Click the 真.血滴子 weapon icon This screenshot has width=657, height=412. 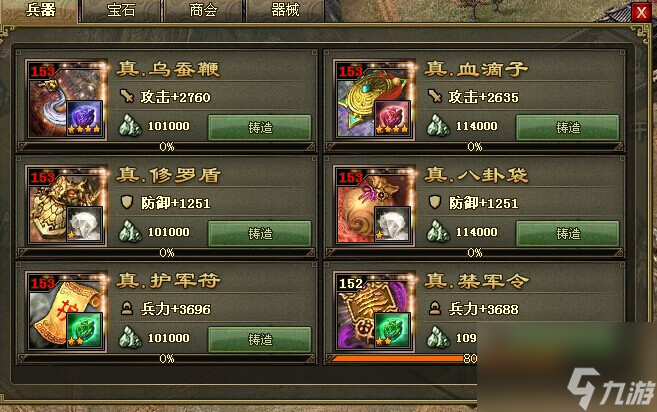(374, 99)
